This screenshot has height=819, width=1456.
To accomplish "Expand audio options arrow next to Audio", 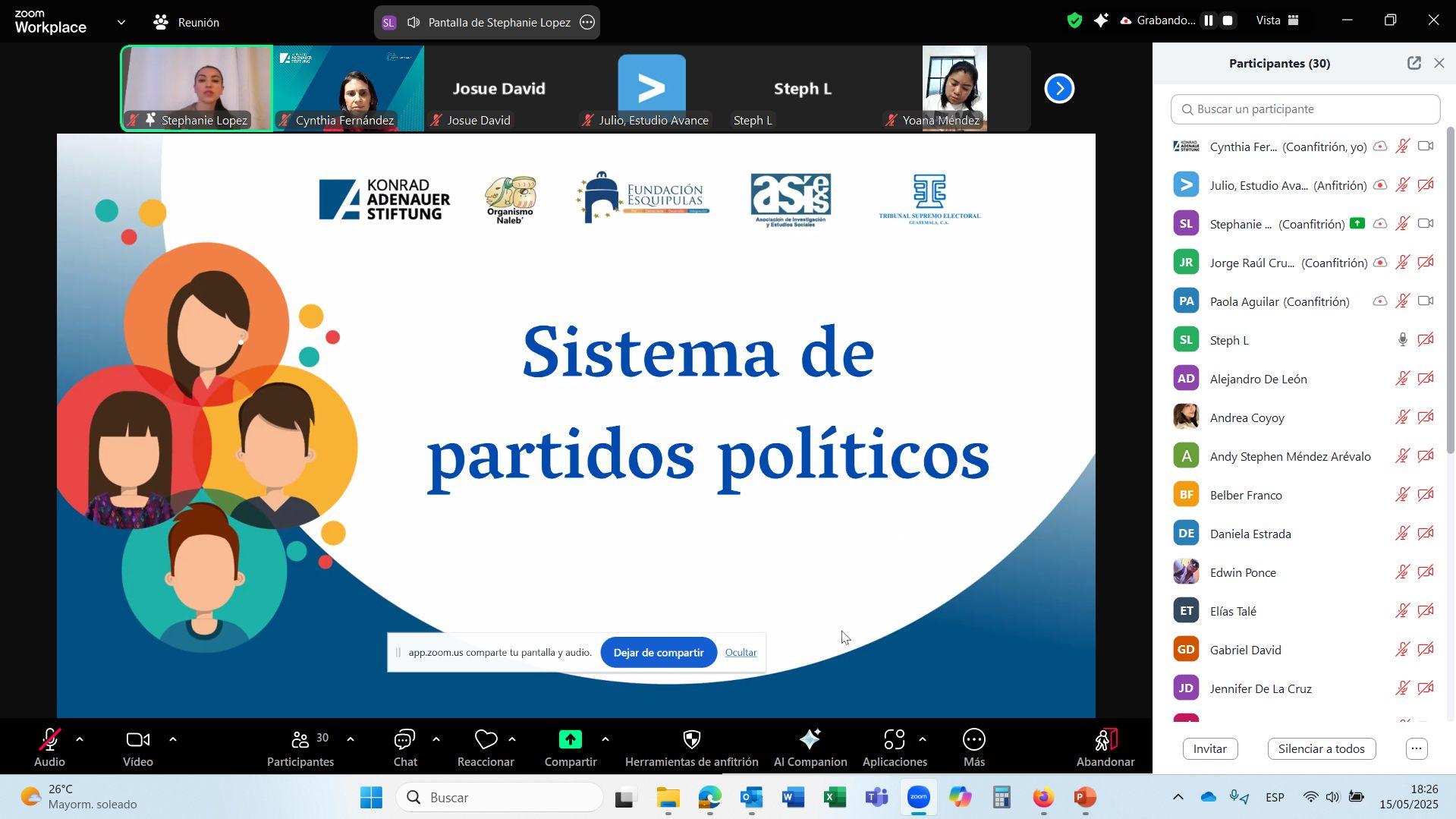I will pos(80,739).
